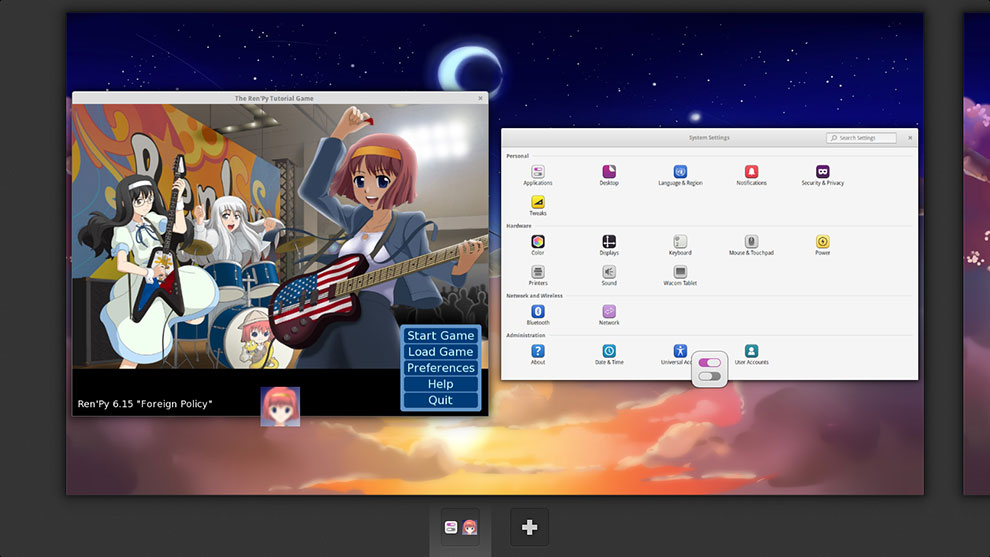Add a new workspace with plus button
Screen dimensions: 990x557
coord(529,527)
